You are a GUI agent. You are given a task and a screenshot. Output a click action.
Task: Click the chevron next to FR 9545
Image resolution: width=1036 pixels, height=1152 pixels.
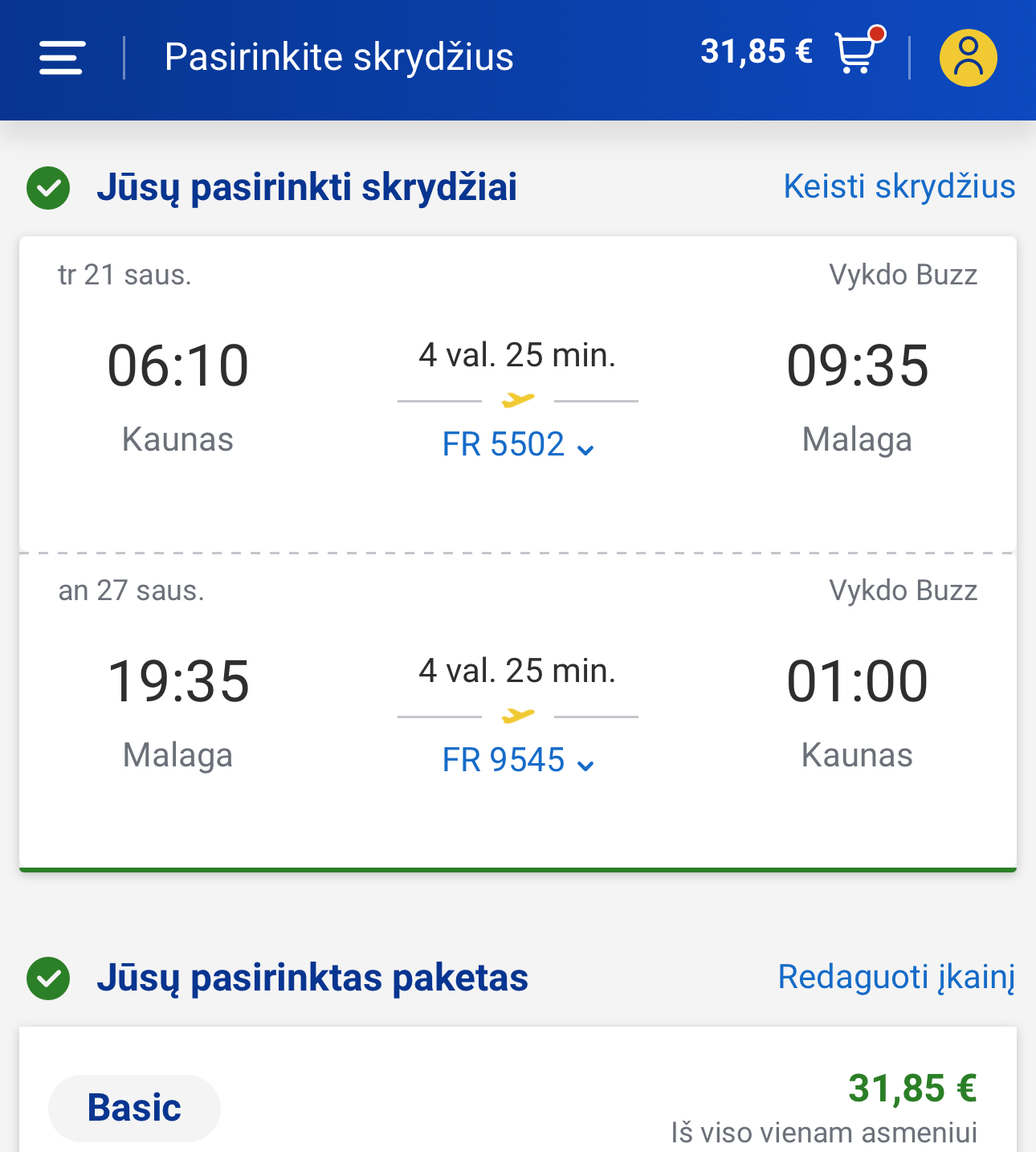click(586, 766)
